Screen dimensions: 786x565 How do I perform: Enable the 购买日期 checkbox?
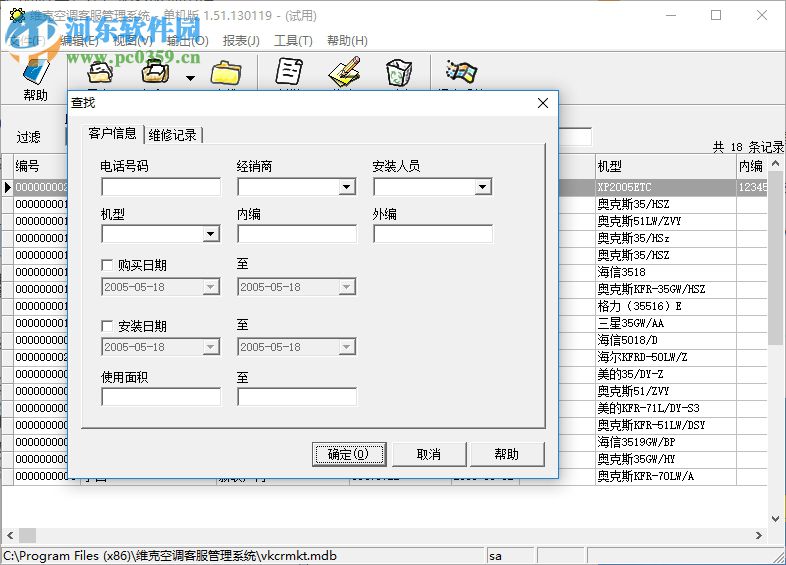click(107, 265)
